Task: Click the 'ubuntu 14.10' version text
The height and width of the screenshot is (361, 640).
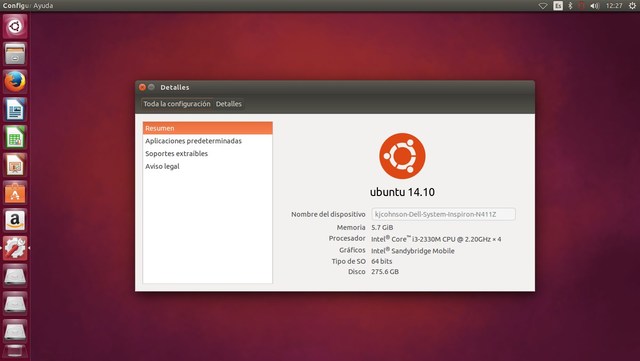Action: (x=402, y=192)
